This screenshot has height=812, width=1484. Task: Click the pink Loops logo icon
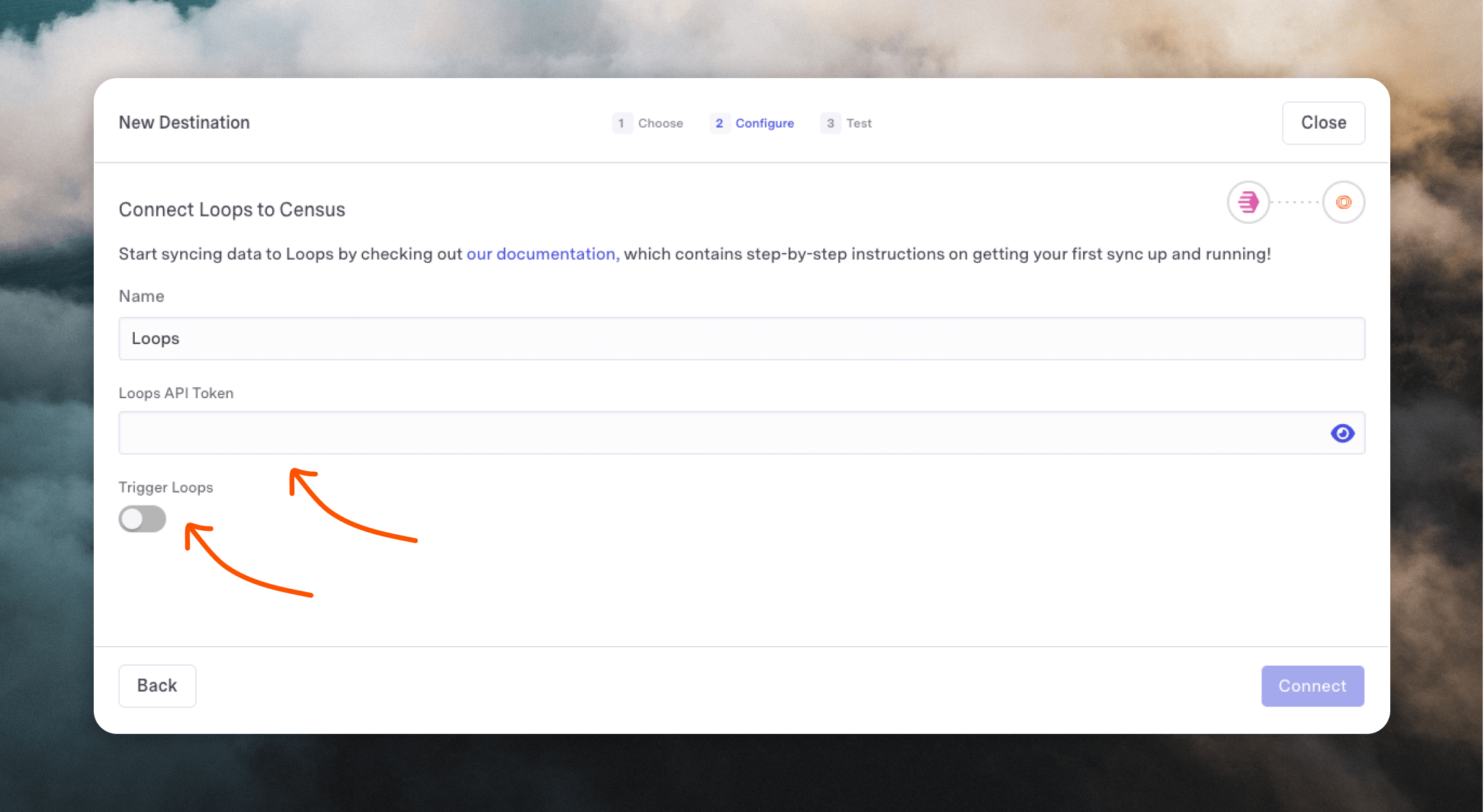(x=1248, y=202)
